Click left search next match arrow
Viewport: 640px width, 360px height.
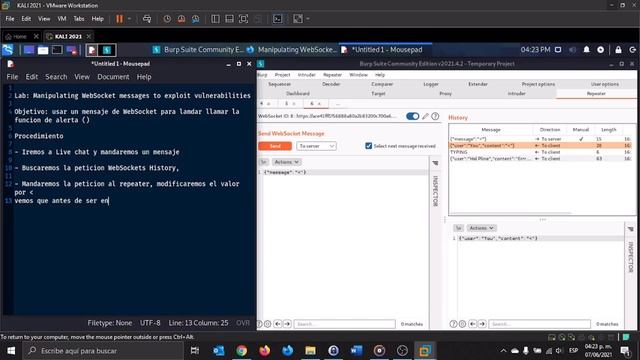click(x=287, y=324)
